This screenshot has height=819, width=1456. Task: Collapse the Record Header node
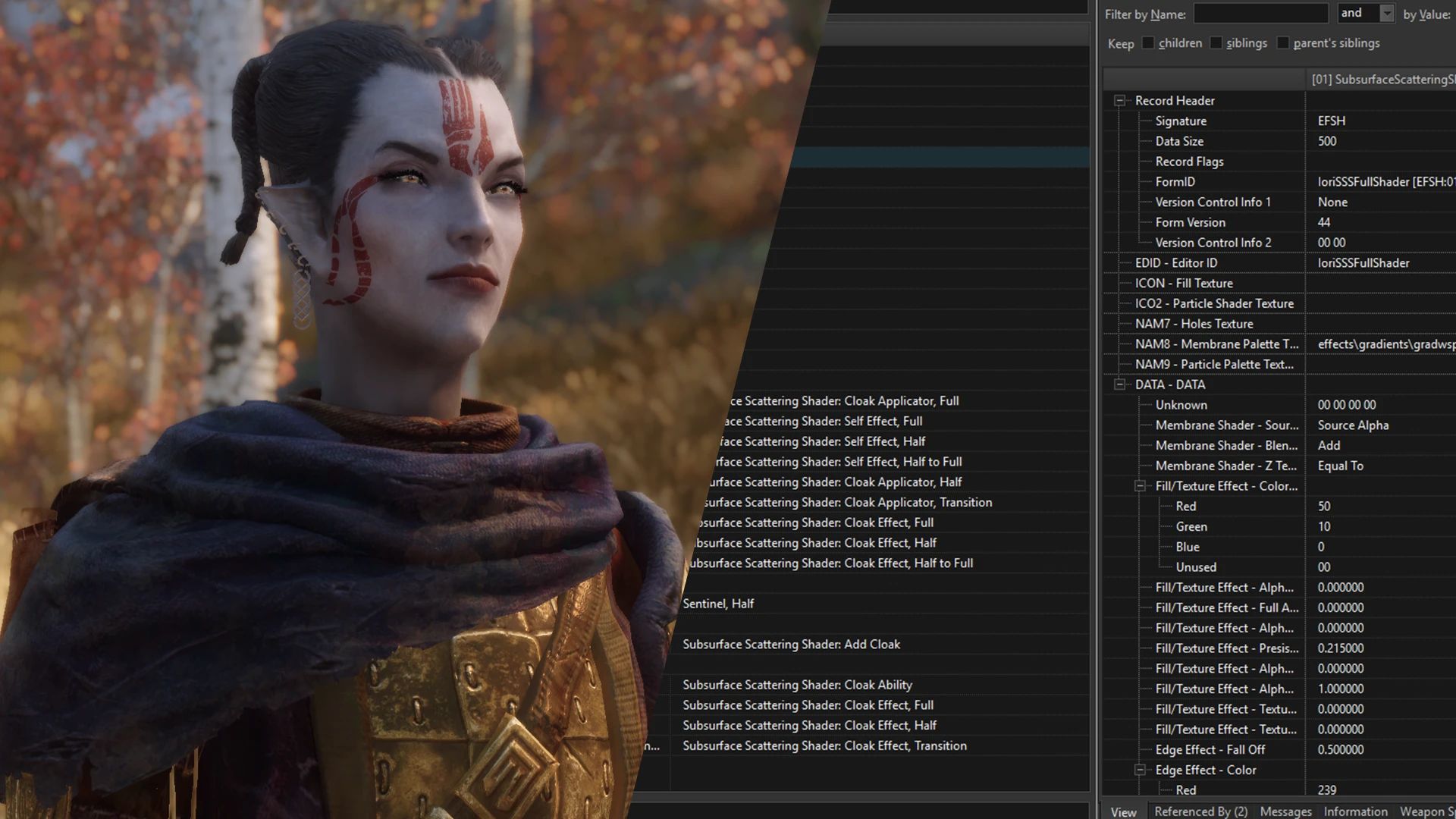coord(1119,101)
